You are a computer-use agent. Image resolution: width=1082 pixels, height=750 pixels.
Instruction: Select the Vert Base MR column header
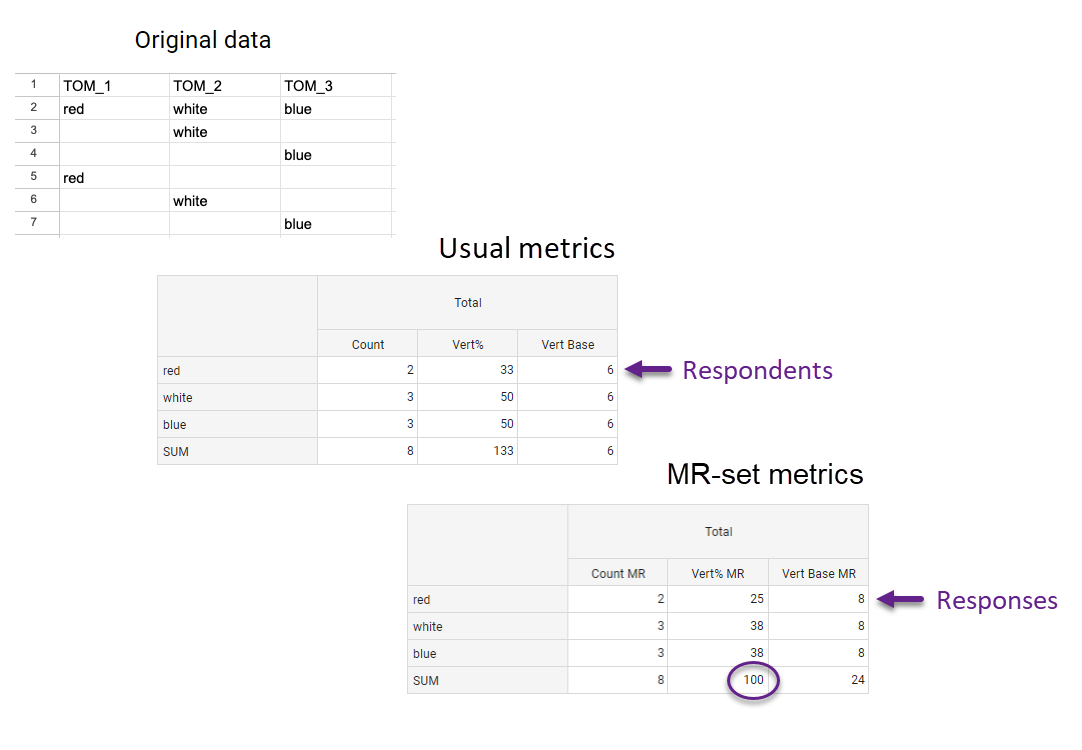[818, 574]
